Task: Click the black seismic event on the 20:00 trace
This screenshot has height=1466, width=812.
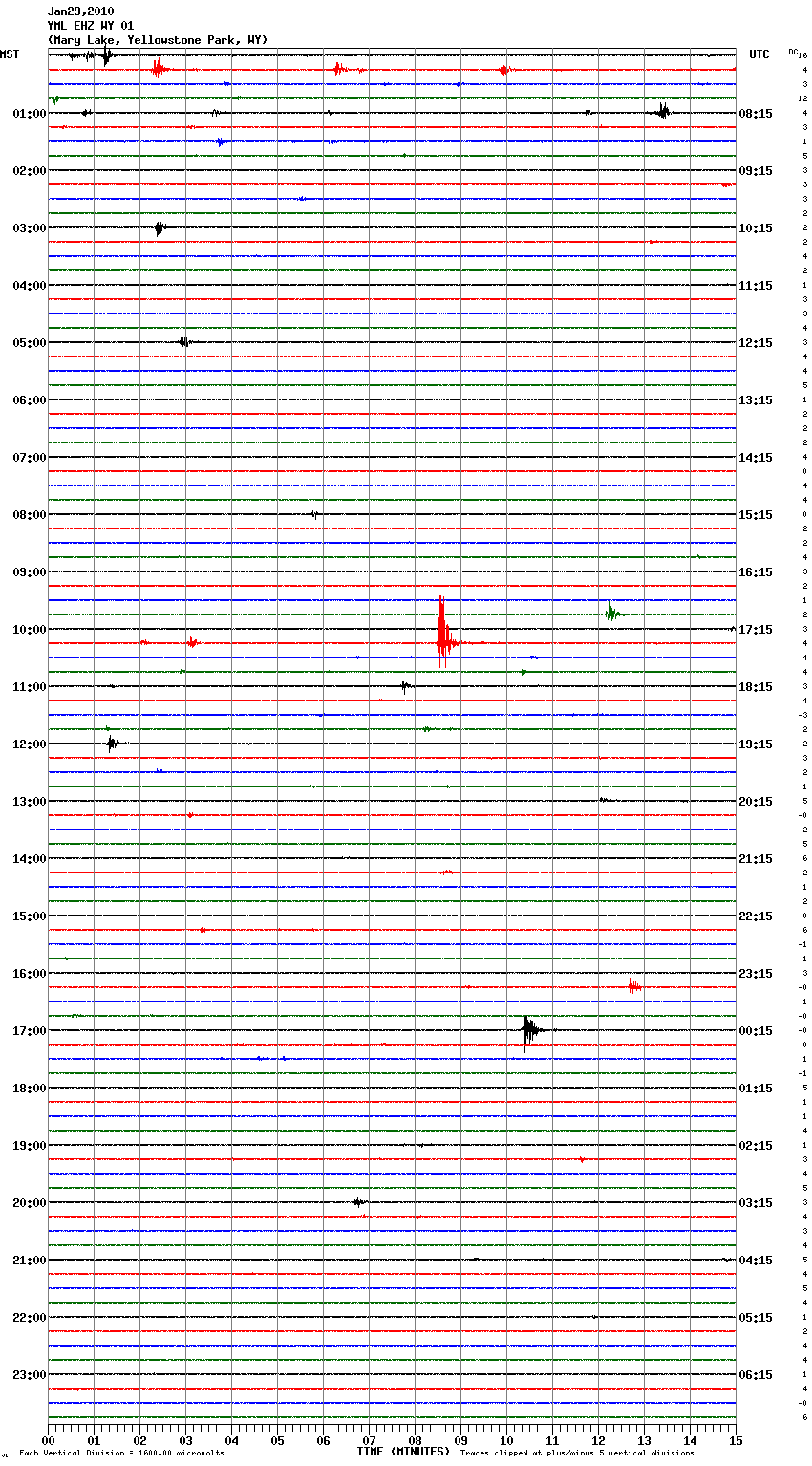Action: pos(358,1202)
